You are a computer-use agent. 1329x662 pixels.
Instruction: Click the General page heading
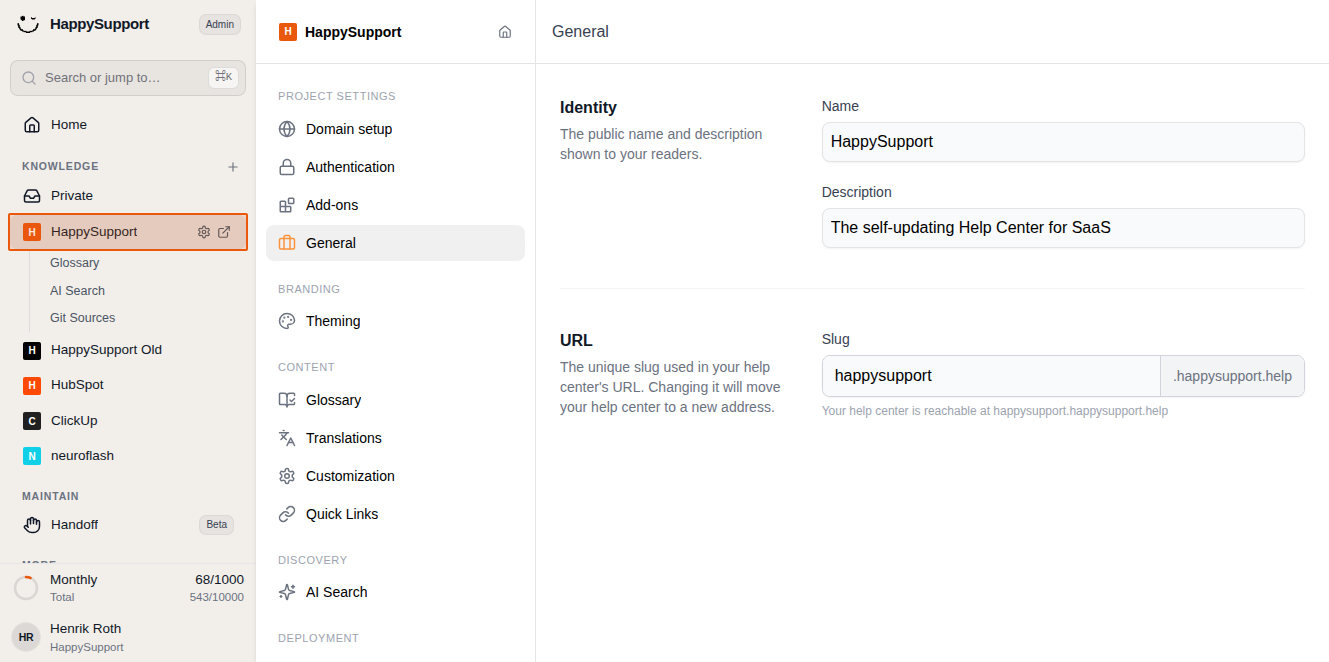[x=580, y=32]
